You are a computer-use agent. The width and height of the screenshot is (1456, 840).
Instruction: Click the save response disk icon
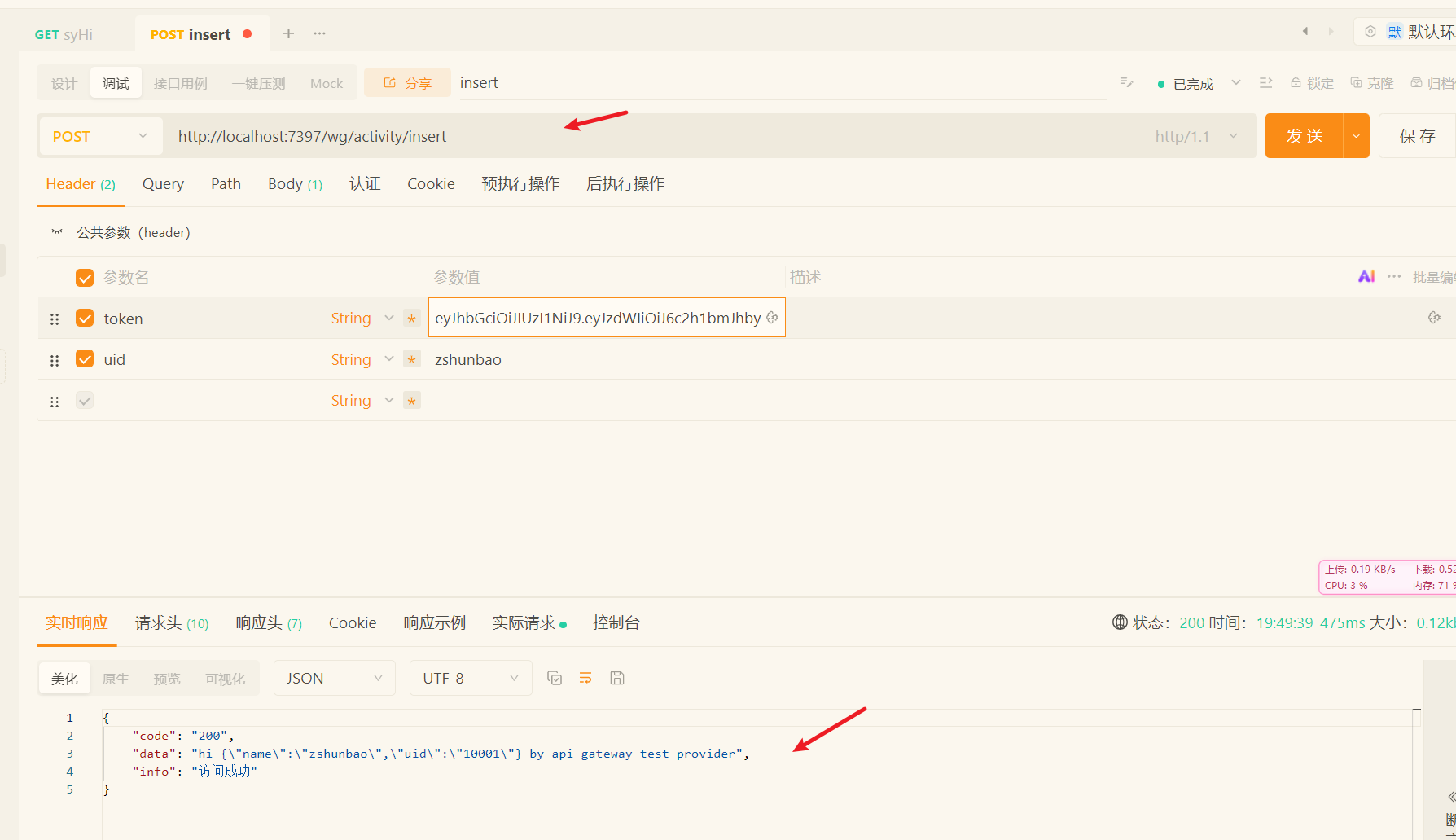pyautogui.click(x=617, y=678)
